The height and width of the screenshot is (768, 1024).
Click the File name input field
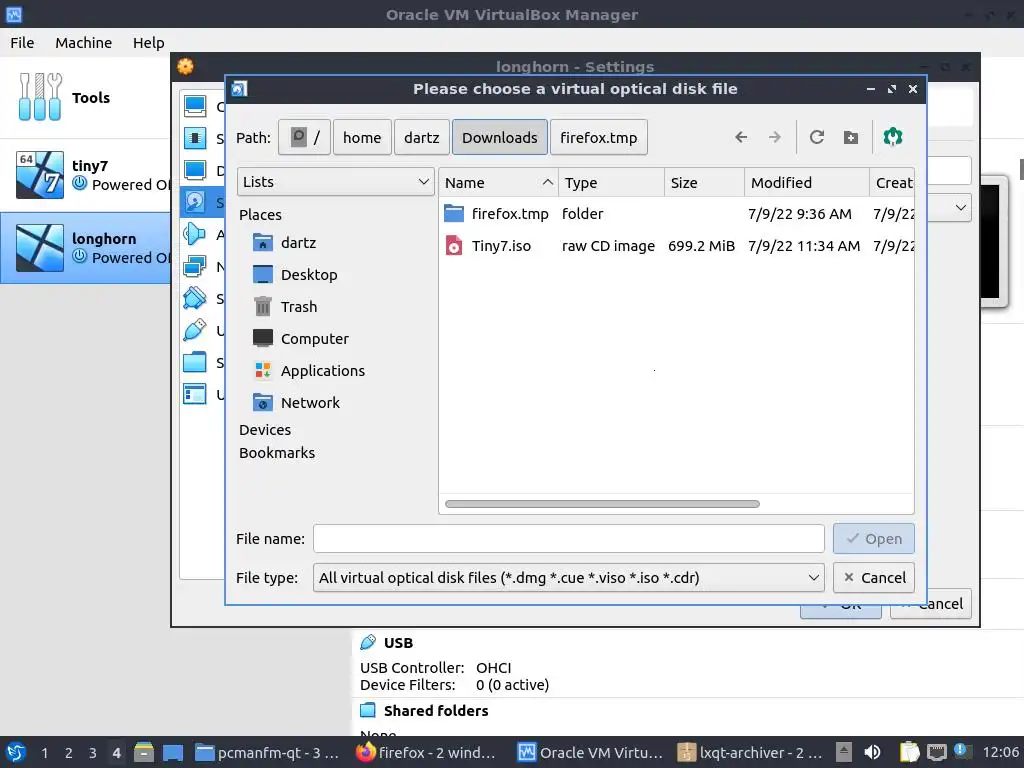[568, 539]
